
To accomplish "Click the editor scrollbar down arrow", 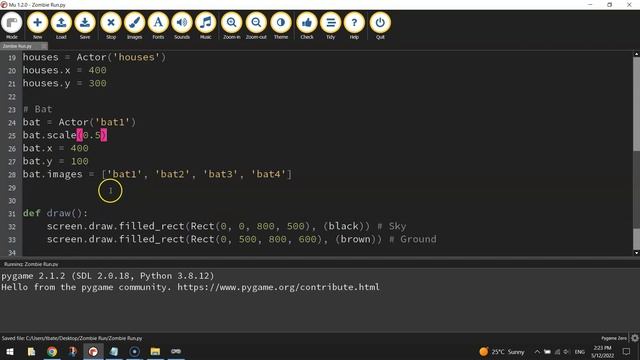I will pyautogui.click(x=636, y=253).
